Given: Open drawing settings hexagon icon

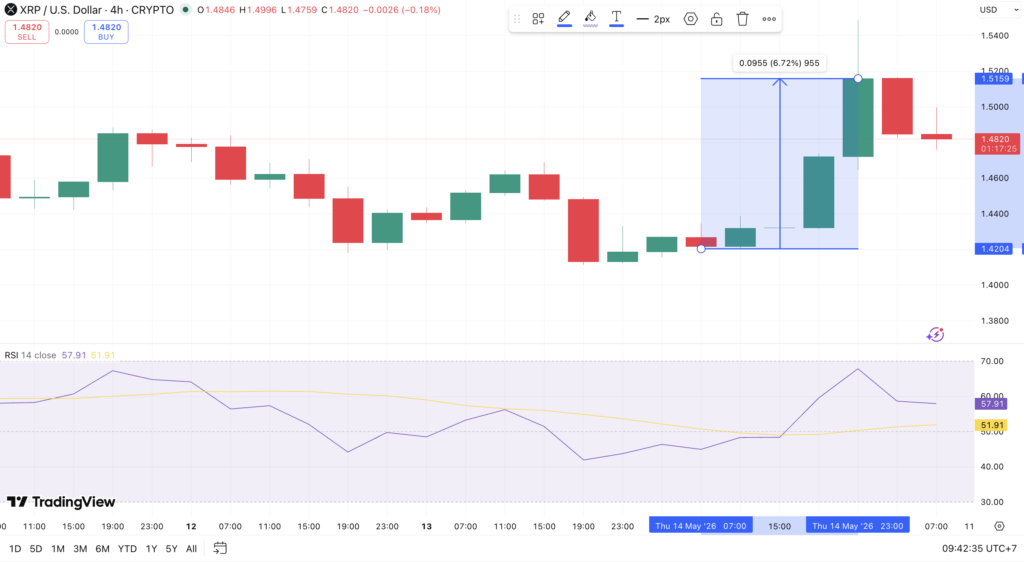Looking at the screenshot, I should point(690,19).
